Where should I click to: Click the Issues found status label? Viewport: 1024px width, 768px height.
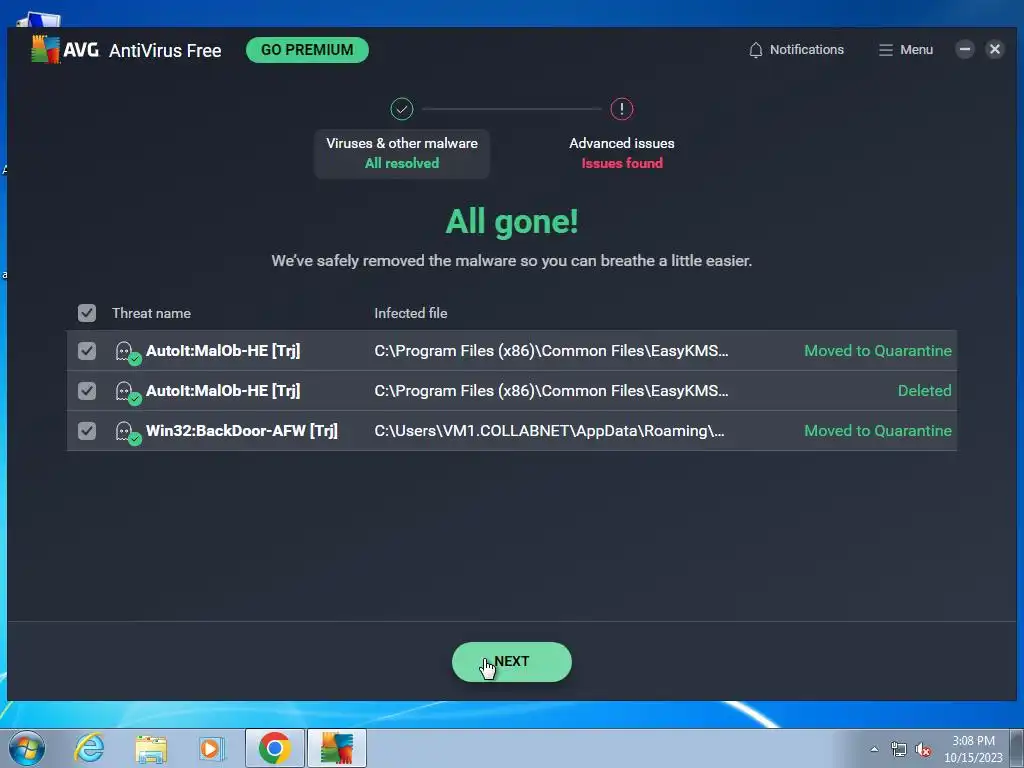tap(622, 163)
